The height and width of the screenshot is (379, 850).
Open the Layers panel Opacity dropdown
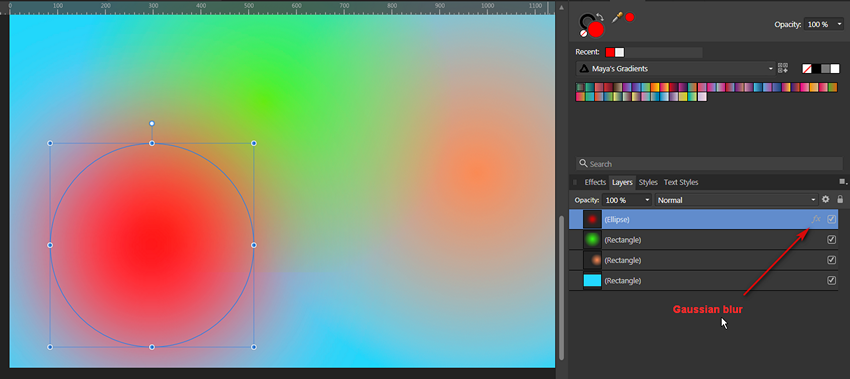[627, 200]
